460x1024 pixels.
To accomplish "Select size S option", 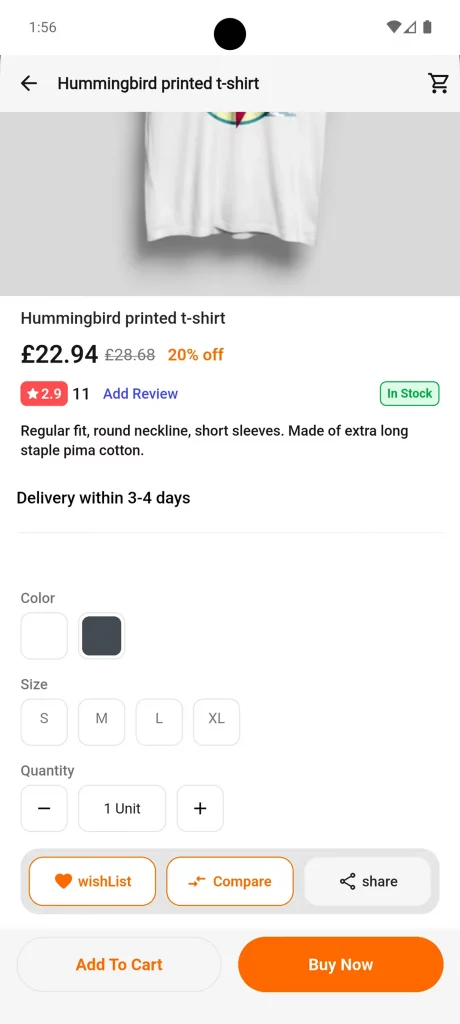I will pos(44,722).
